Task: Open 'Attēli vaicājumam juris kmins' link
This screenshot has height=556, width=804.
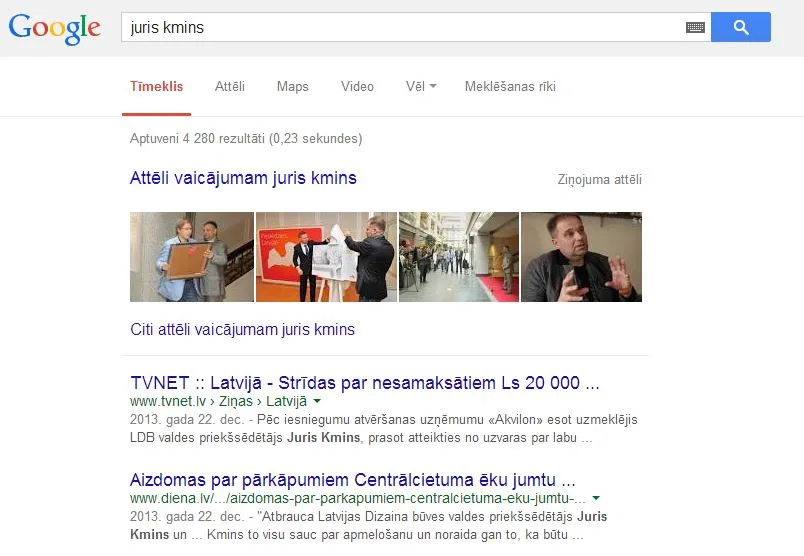Action: [243, 178]
